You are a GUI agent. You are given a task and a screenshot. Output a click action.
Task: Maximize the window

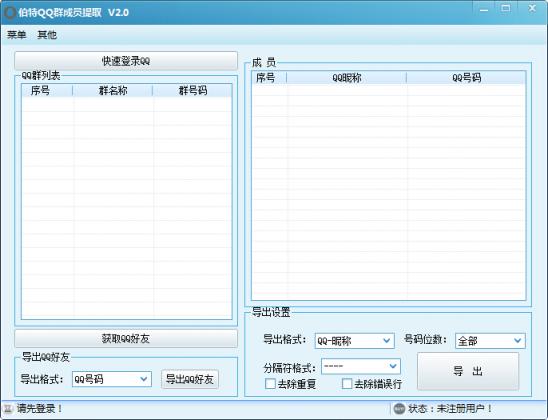(506, 8)
